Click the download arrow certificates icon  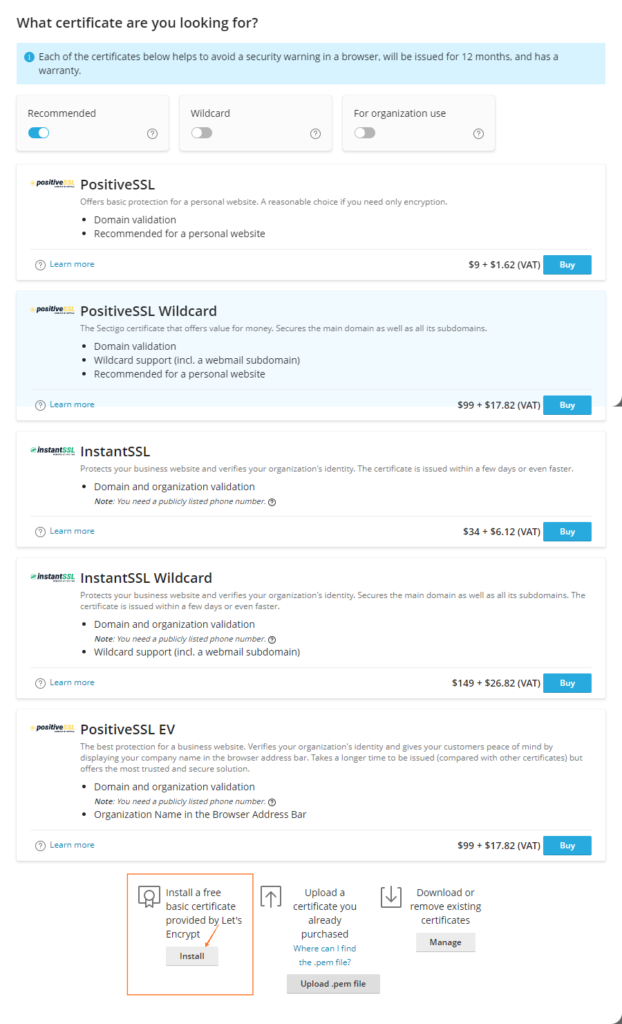point(391,897)
